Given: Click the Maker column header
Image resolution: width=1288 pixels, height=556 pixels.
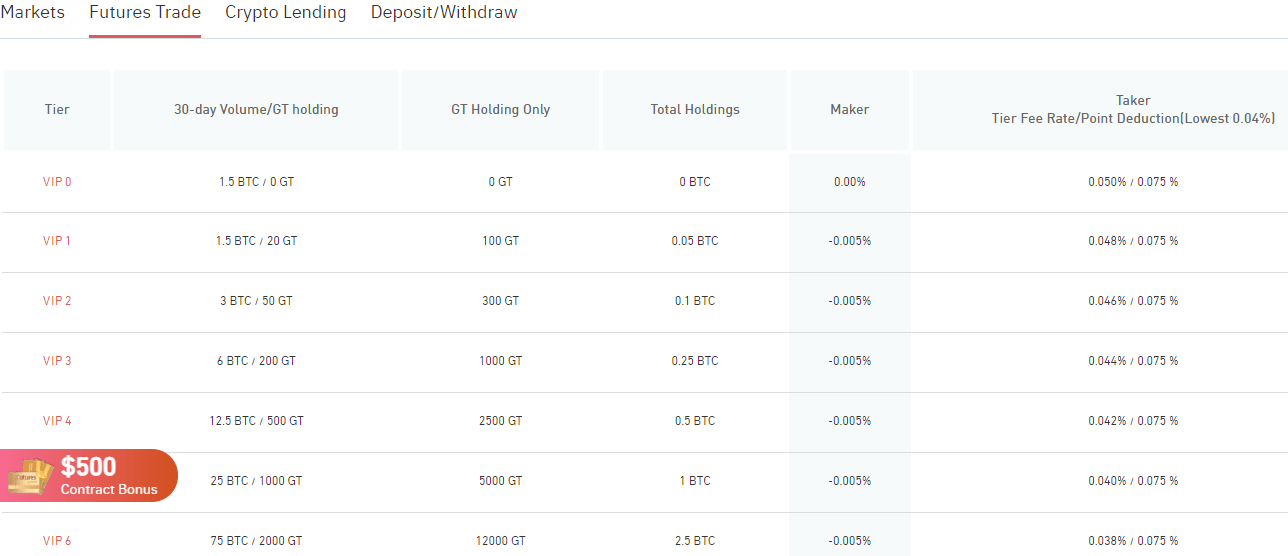Looking at the screenshot, I should (850, 110).
